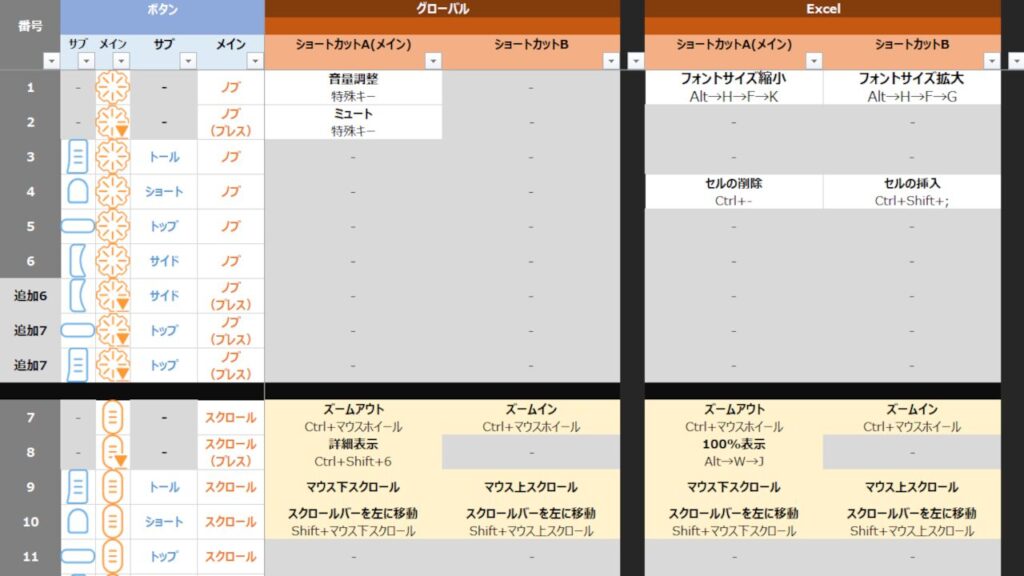Click the top button icon in row 5
This screenshot has height=576, width=1024.
point(78,226)
